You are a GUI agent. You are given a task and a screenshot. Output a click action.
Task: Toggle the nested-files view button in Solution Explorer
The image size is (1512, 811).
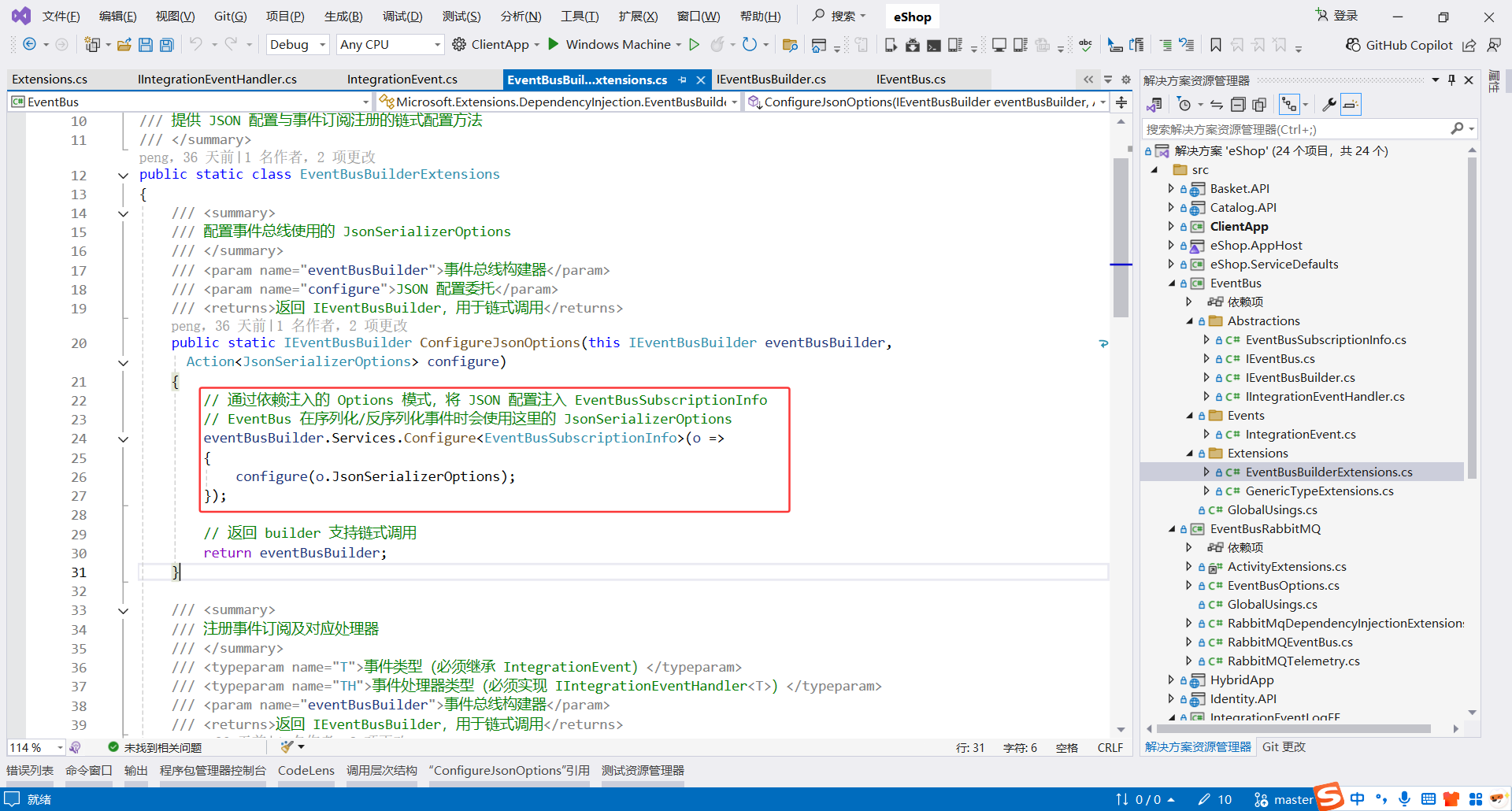pyautogui.click(x=1289, y=105)
